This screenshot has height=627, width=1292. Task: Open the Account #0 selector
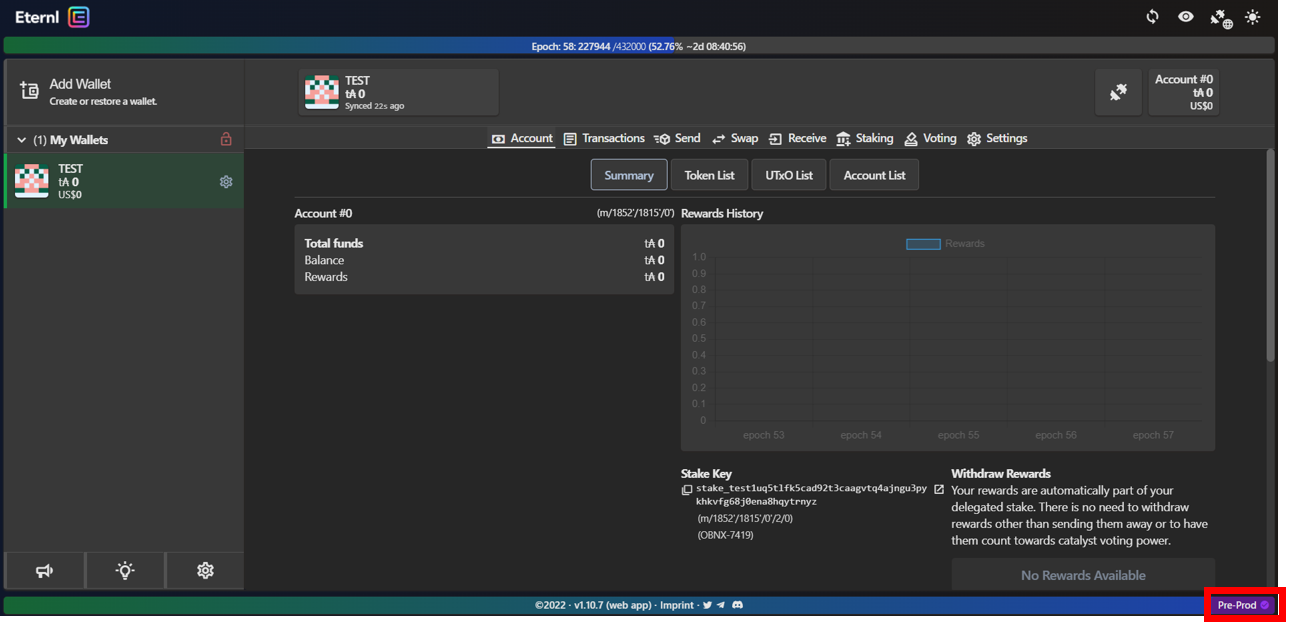click(x=1183, y=93)
